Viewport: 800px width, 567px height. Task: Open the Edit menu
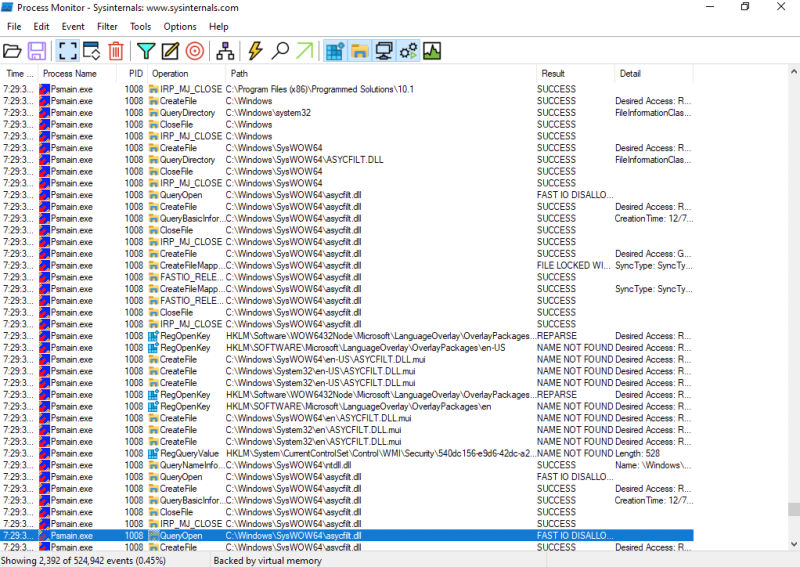coord(41,27)
